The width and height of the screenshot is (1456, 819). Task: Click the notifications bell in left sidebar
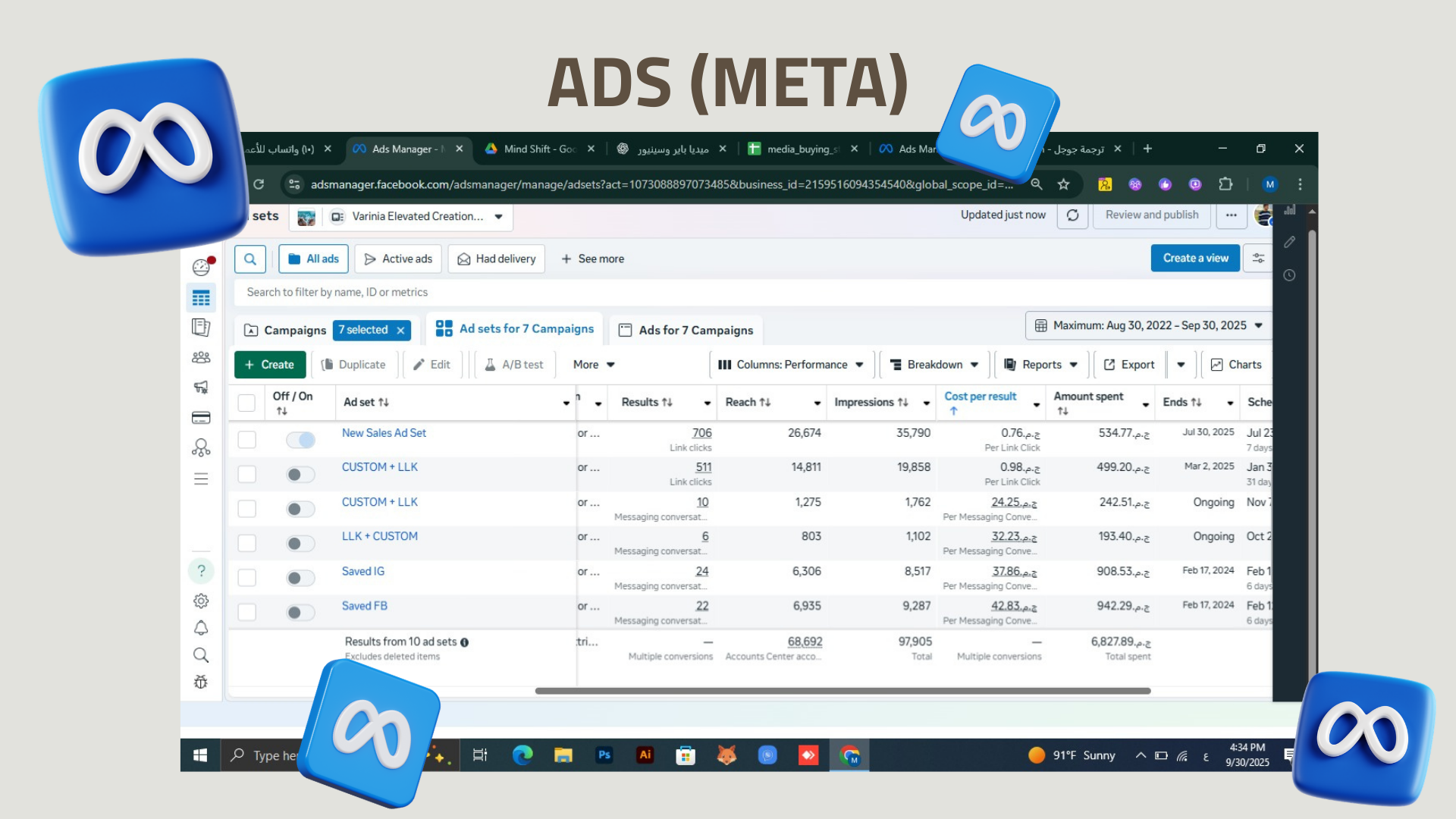[x=201, y=628]
